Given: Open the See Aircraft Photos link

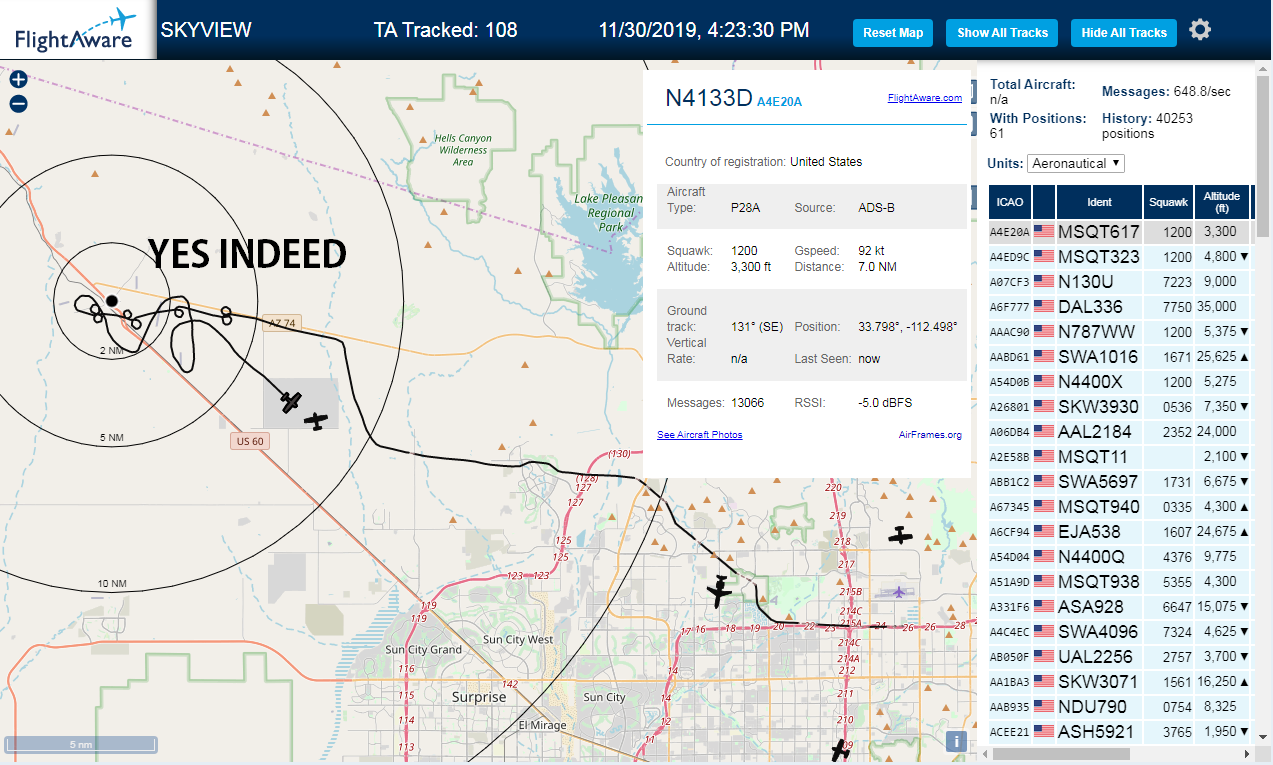Looking at the screenshot, I should tap(700, 435).
